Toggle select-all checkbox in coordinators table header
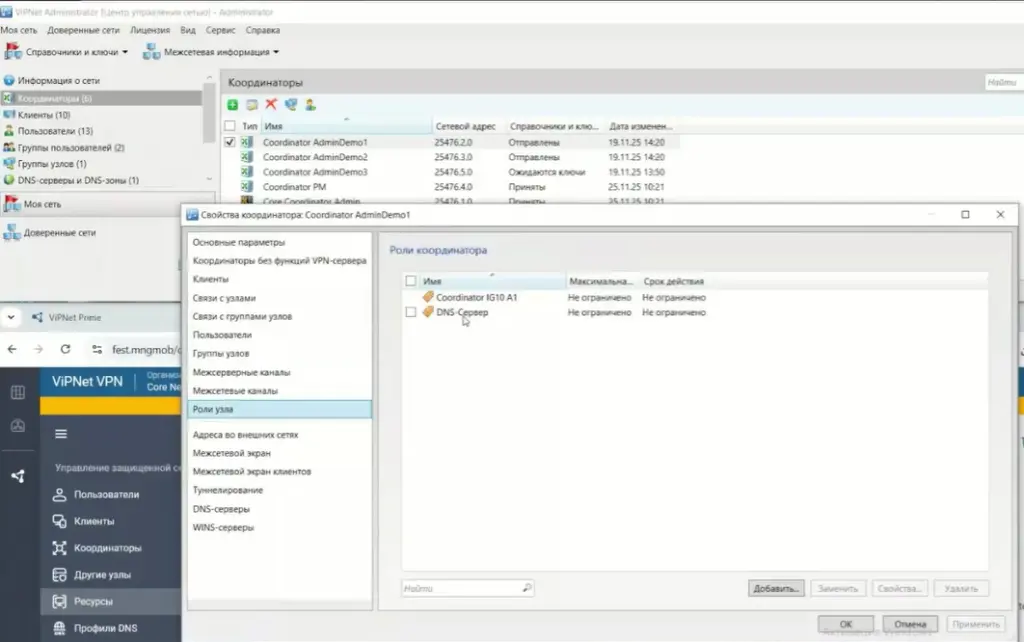The image size is (1024, 642). [230, 126]
